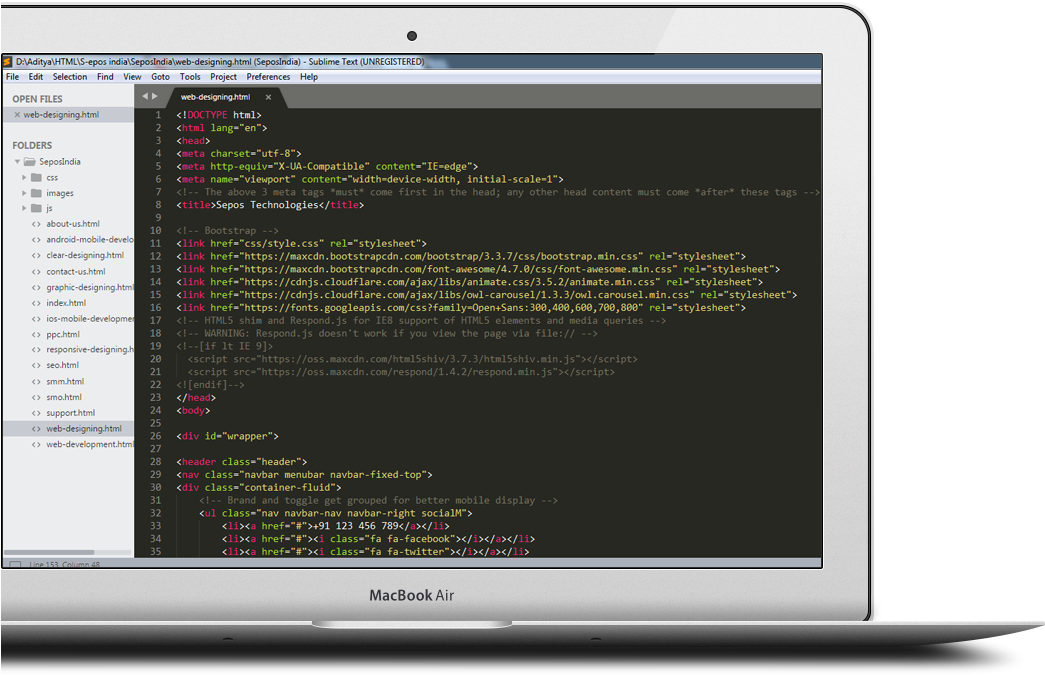
Task: Open graphic-designing.html in sidebar
Action: 90,288
